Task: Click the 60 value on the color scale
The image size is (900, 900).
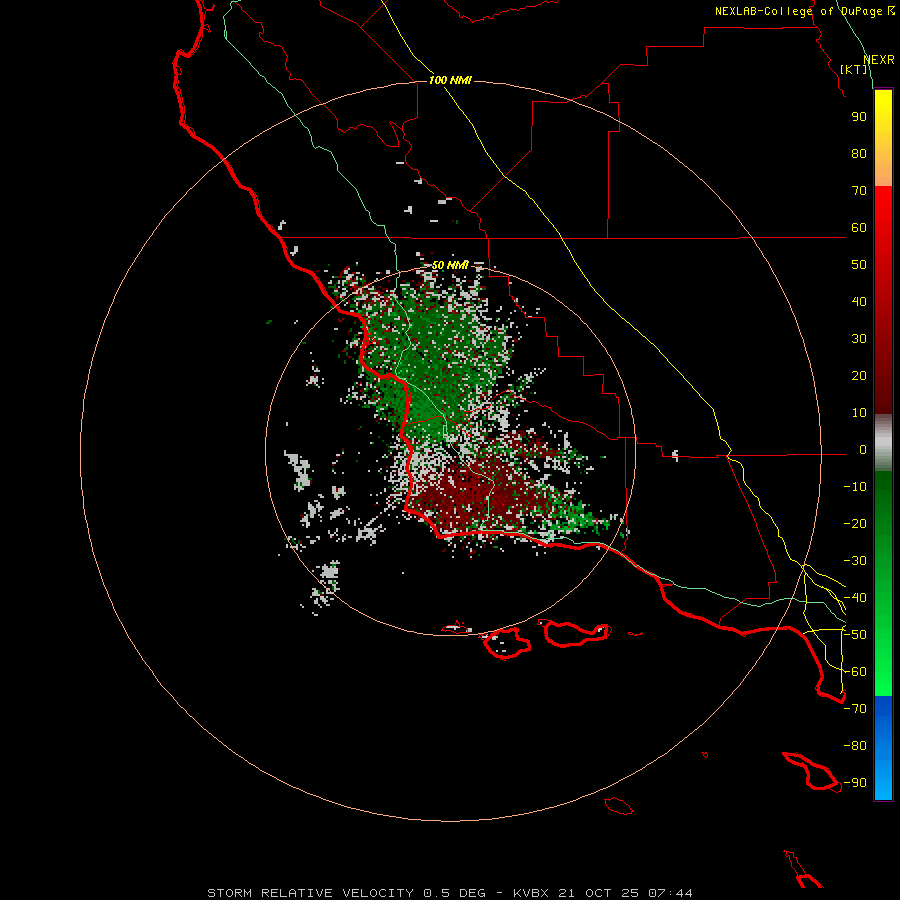Action: pyautogui.click(x=859, y=228)
